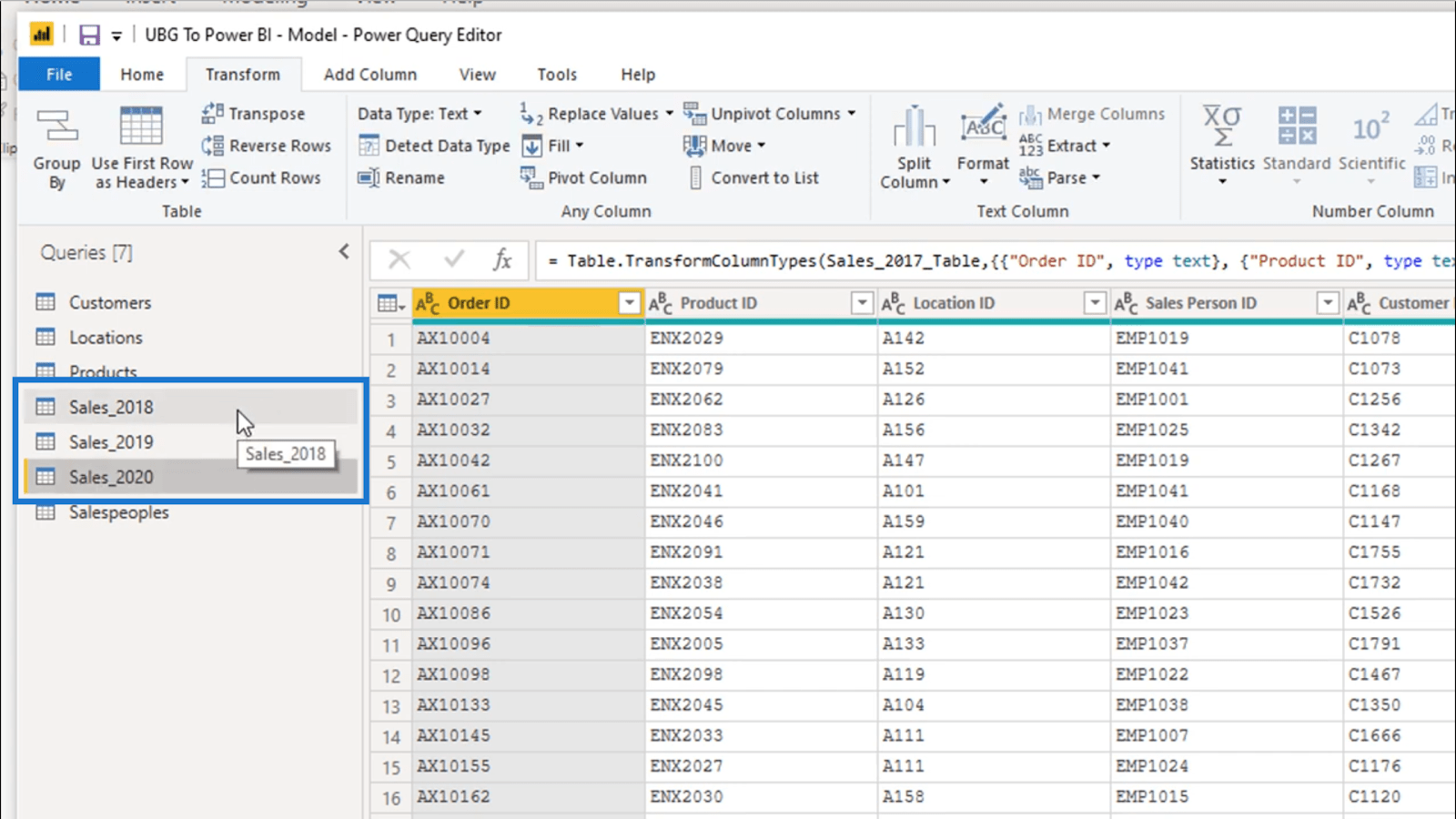
Task: Select the Sales_2019 query
Action: tap(191, 442)
